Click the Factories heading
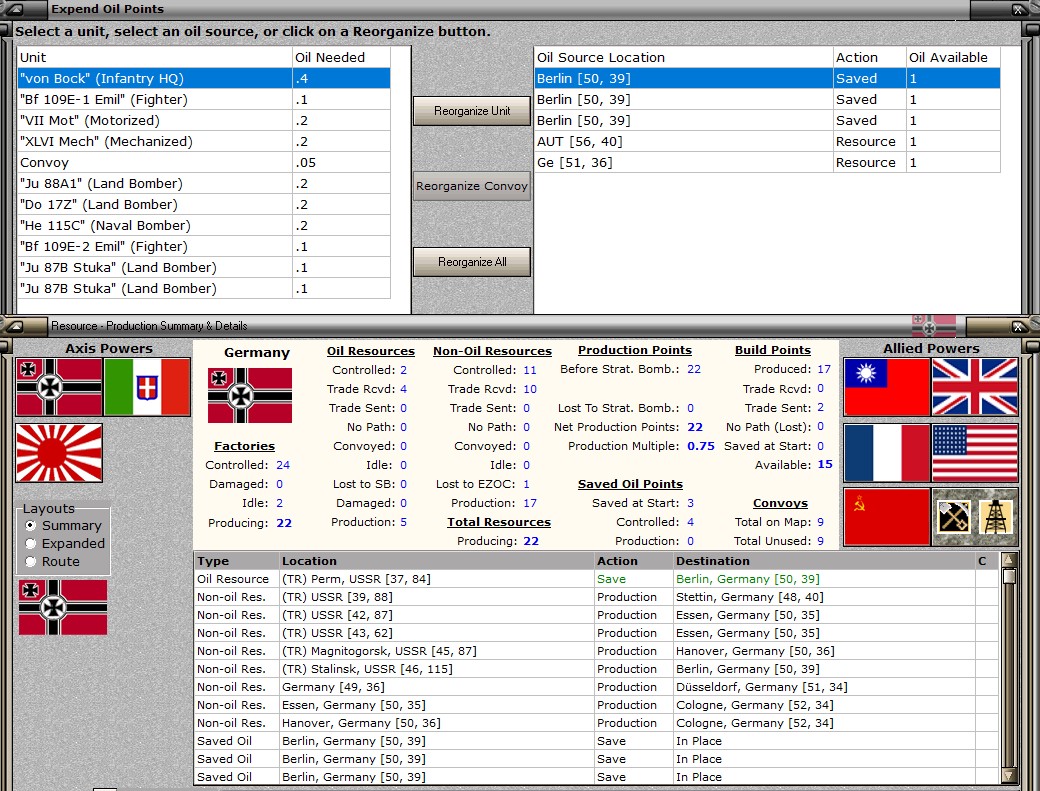1040x791 pixels. pos(244,446)
